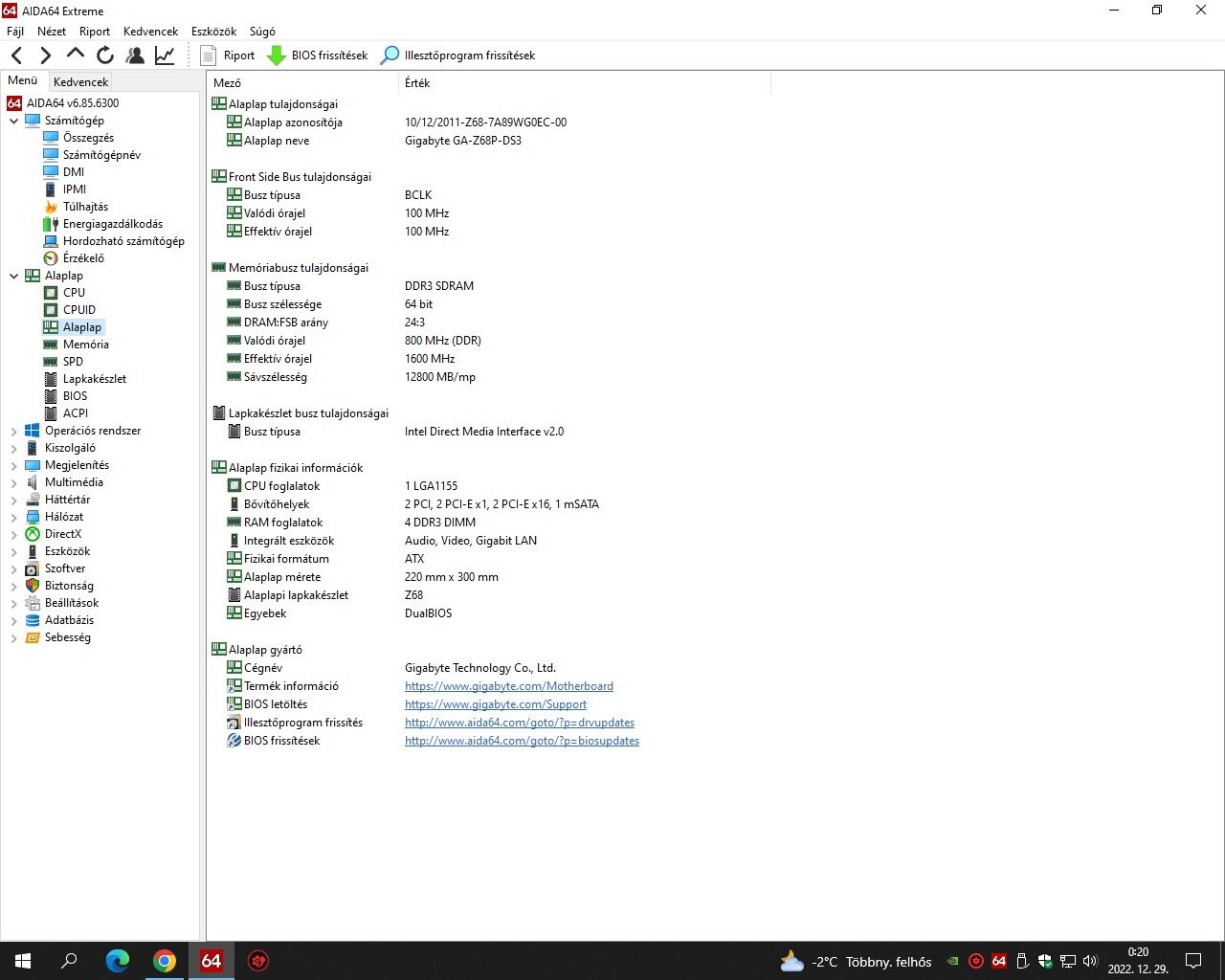This screenshot has width=1225, height=980.
Task: Switch to the Kedvencek sidebar tab
Action: (x=80, y=82)
